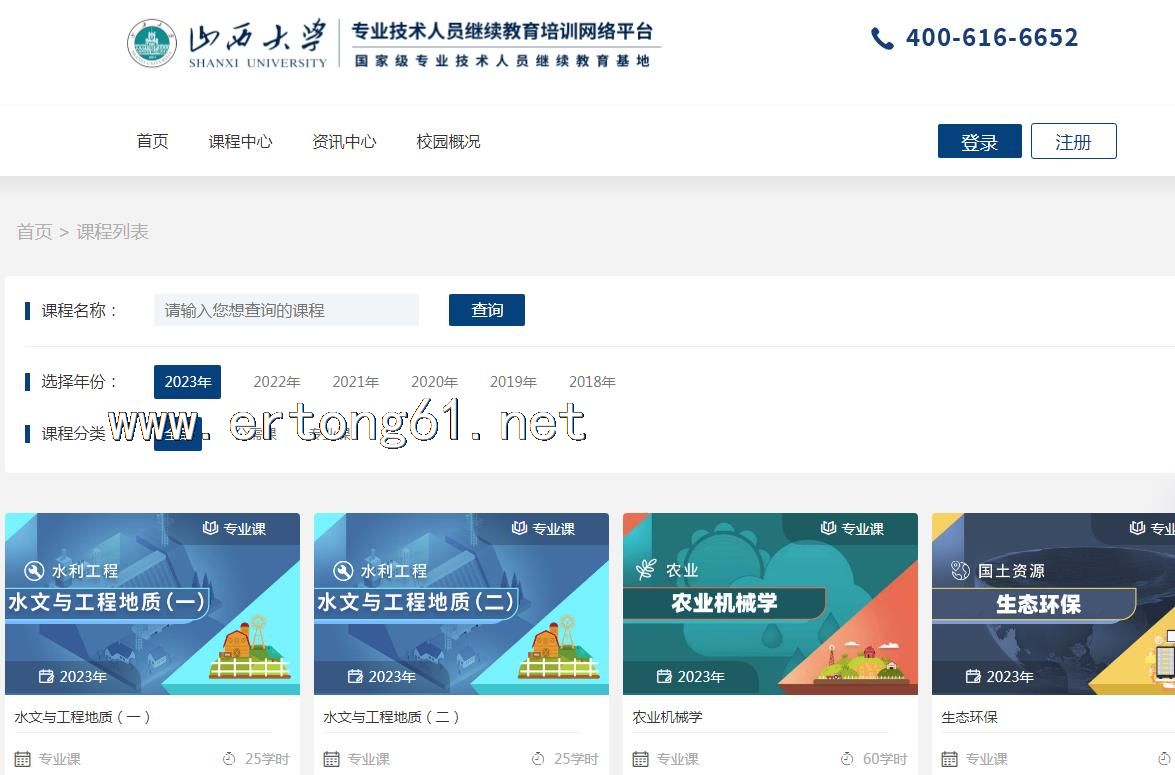Click book icon on 农业机械学 card banner
1175x775 pixels.
pyautogui.click(x=828, y=528)
